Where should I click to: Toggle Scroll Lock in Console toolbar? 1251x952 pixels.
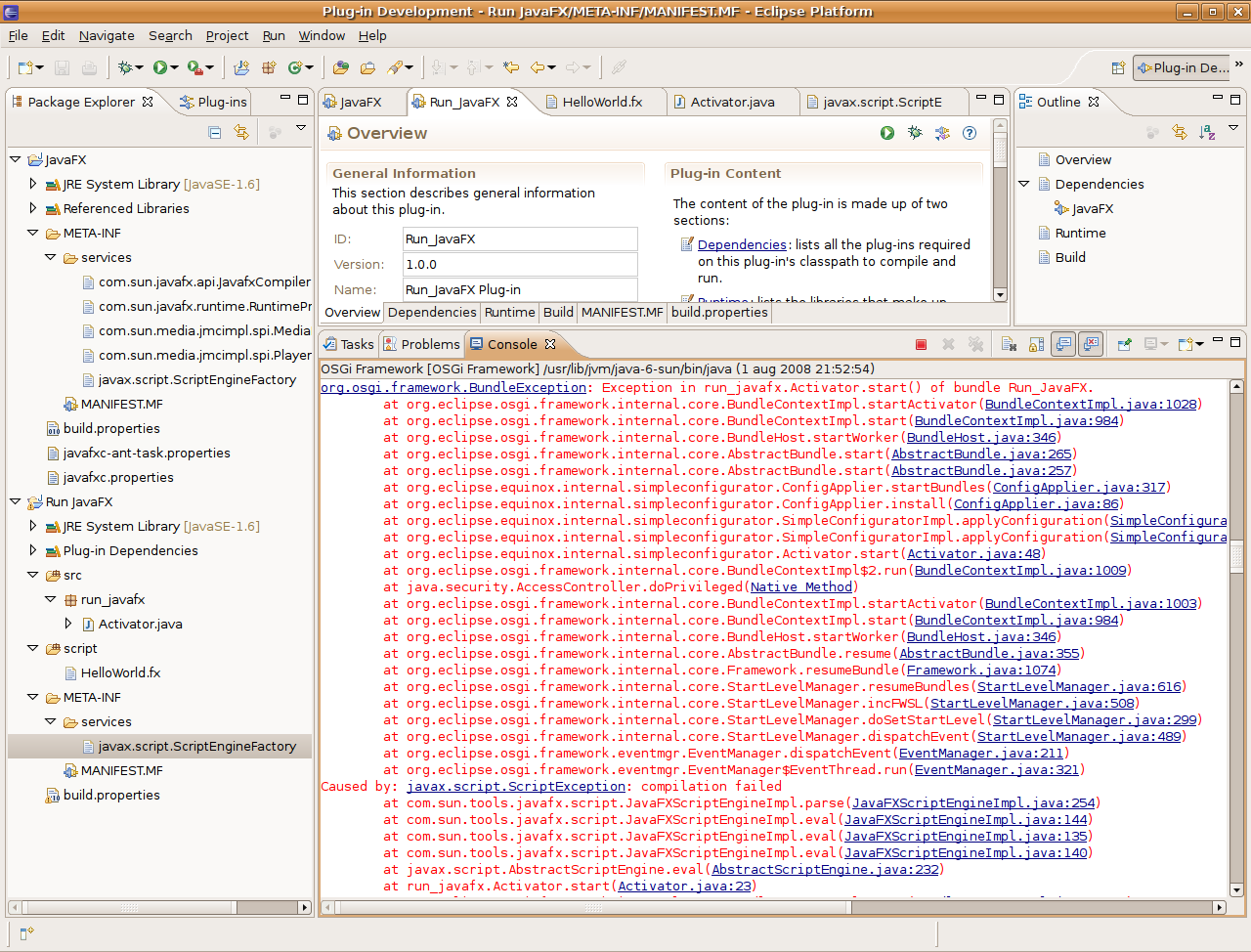click(1036, 344)
